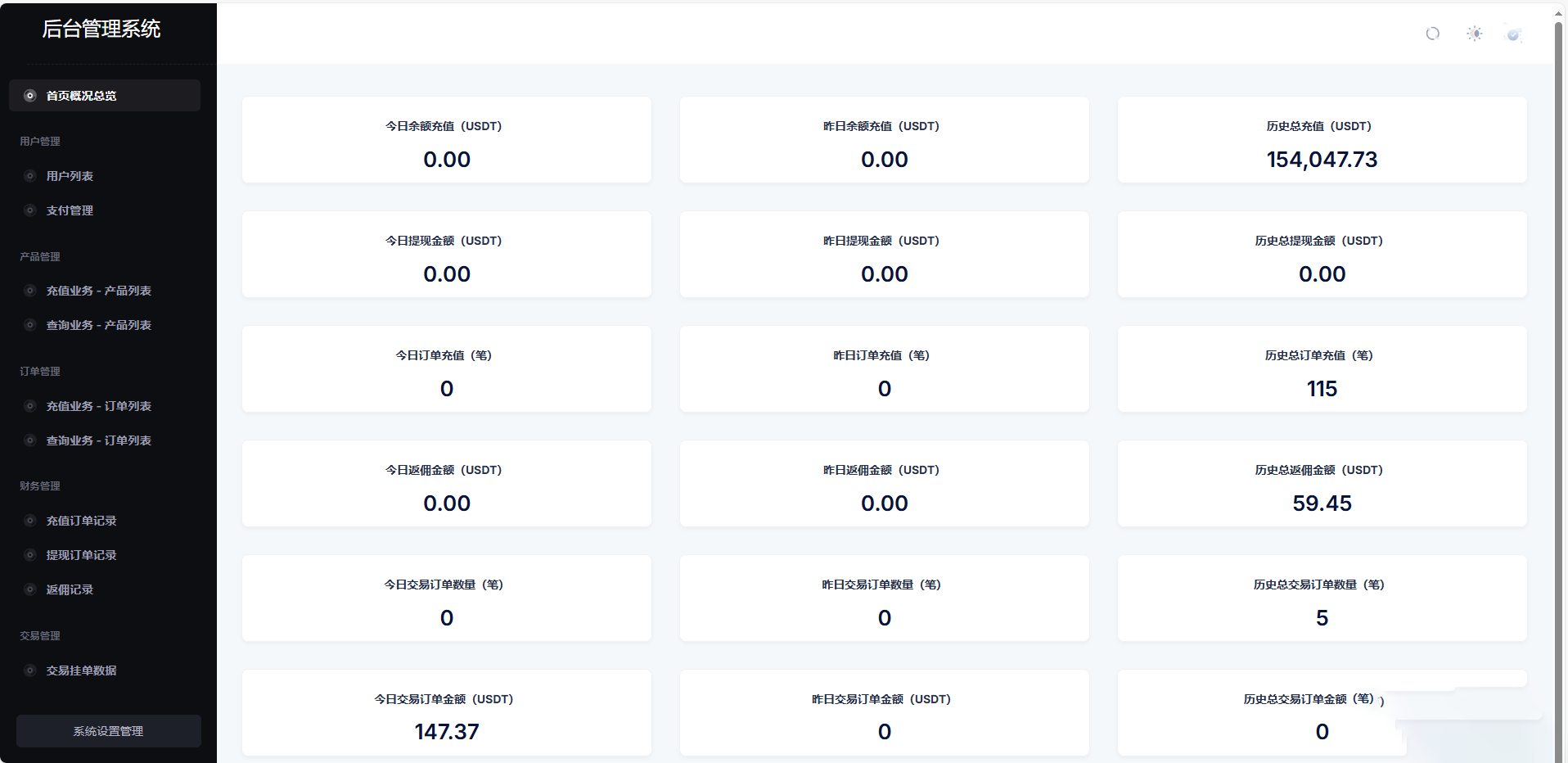Click the 后台管理系统 title link
The height and width of the screenshot is (763, 1568).
(101, 29)
